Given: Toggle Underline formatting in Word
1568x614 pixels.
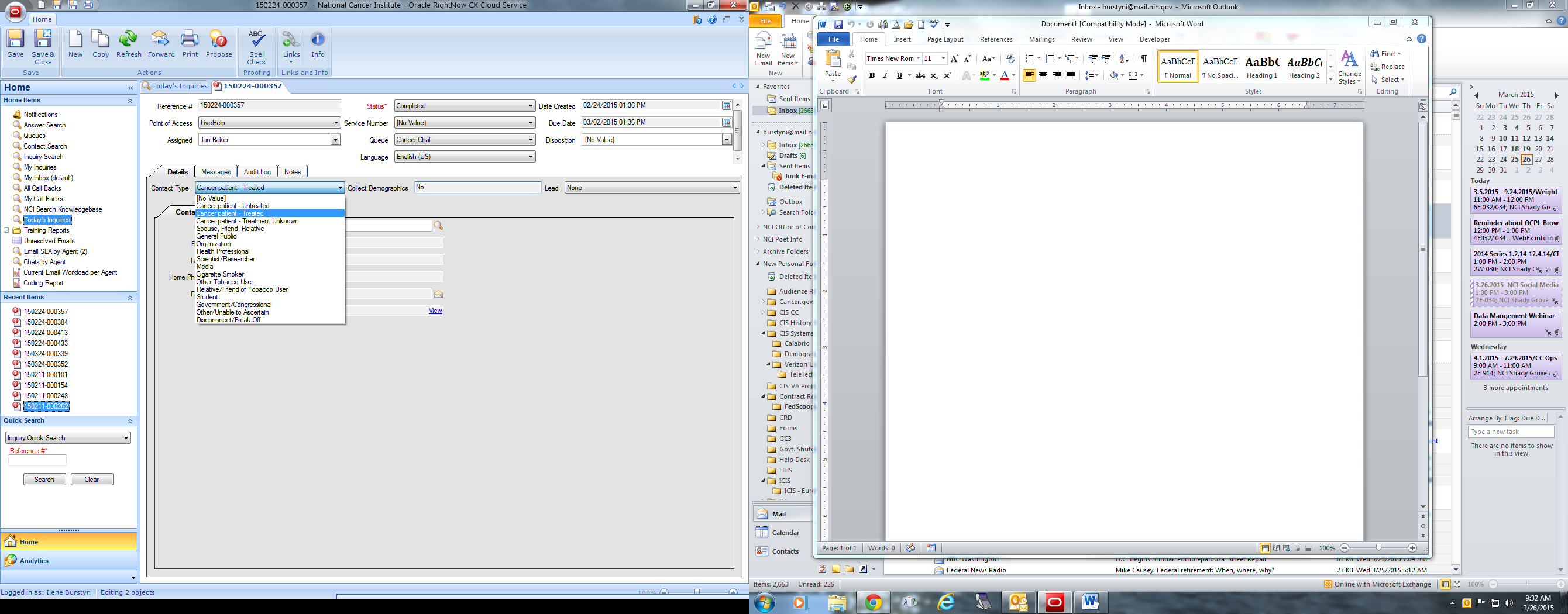Looking at the screenshot, I should click(899, 75).
